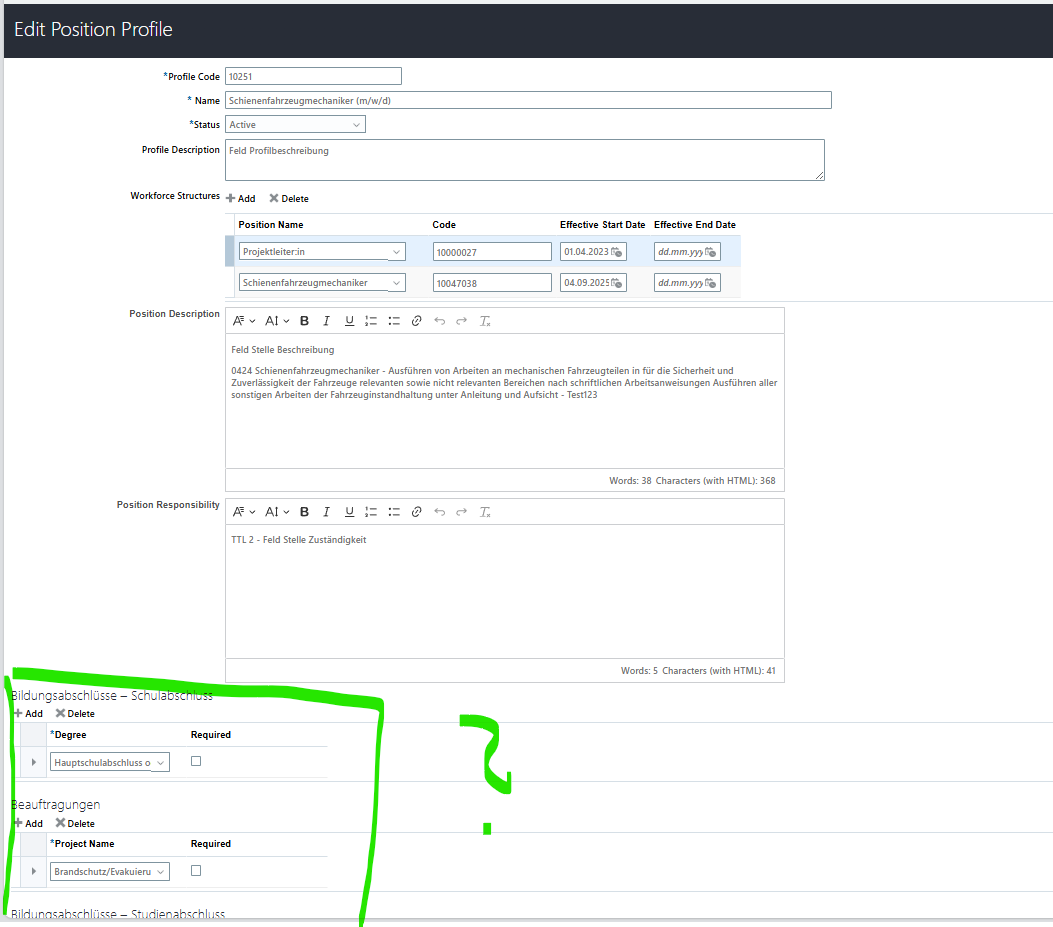Open calendar for Schienenfahrzeugmechaniker end date
1053x927 pixels.
(x=711, y=283)
